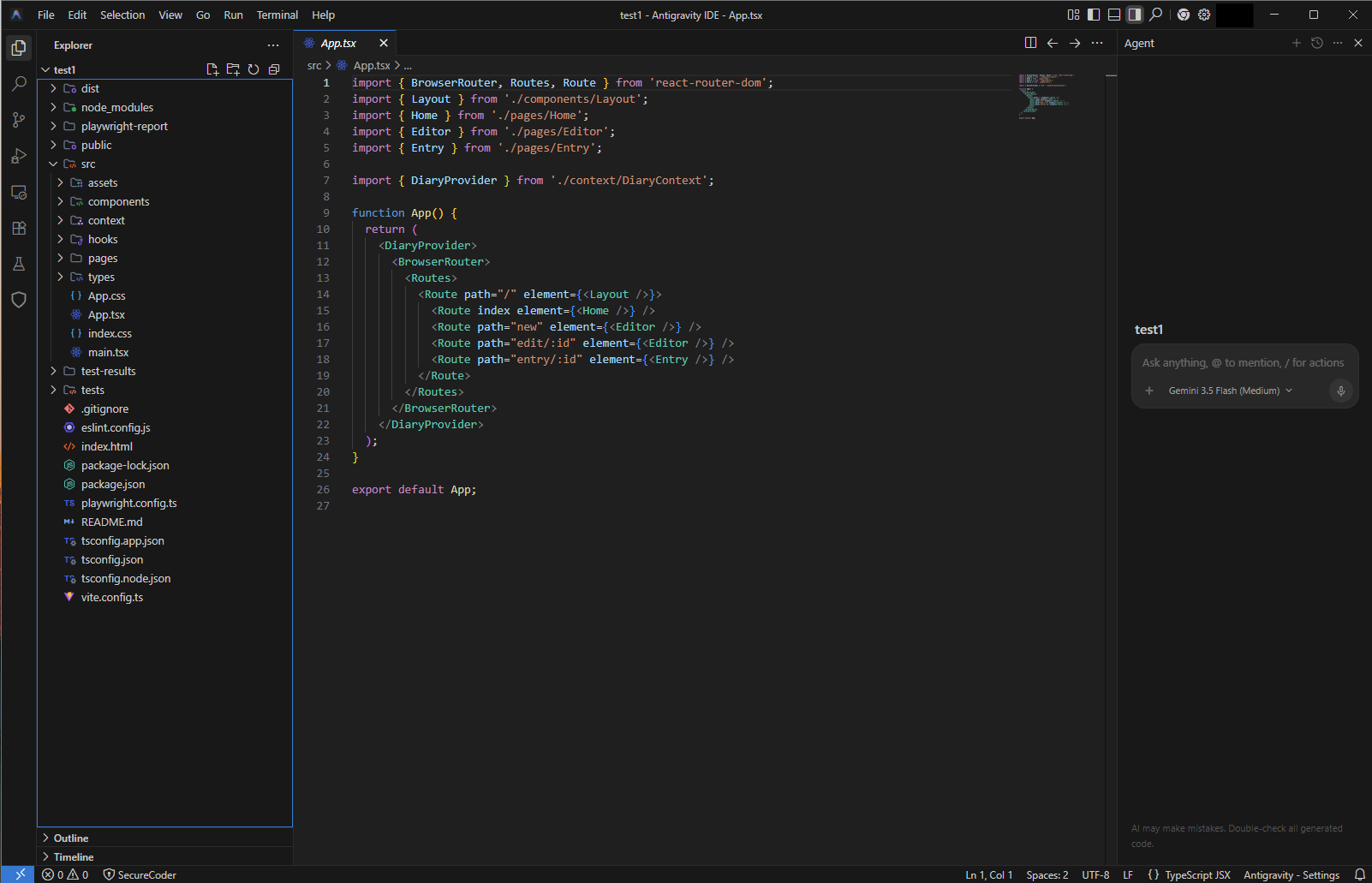Click the code minimap preview

tap(1045, 96)
